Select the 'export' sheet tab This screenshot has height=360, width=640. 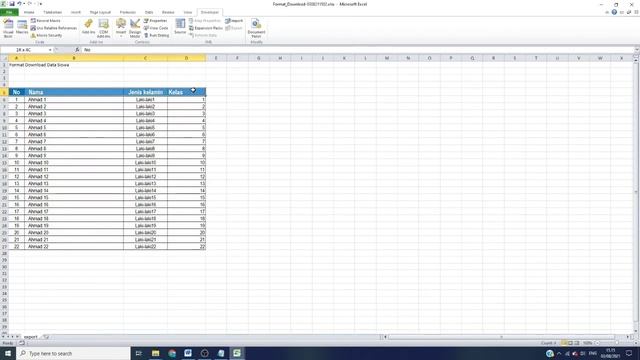(31, 337)
